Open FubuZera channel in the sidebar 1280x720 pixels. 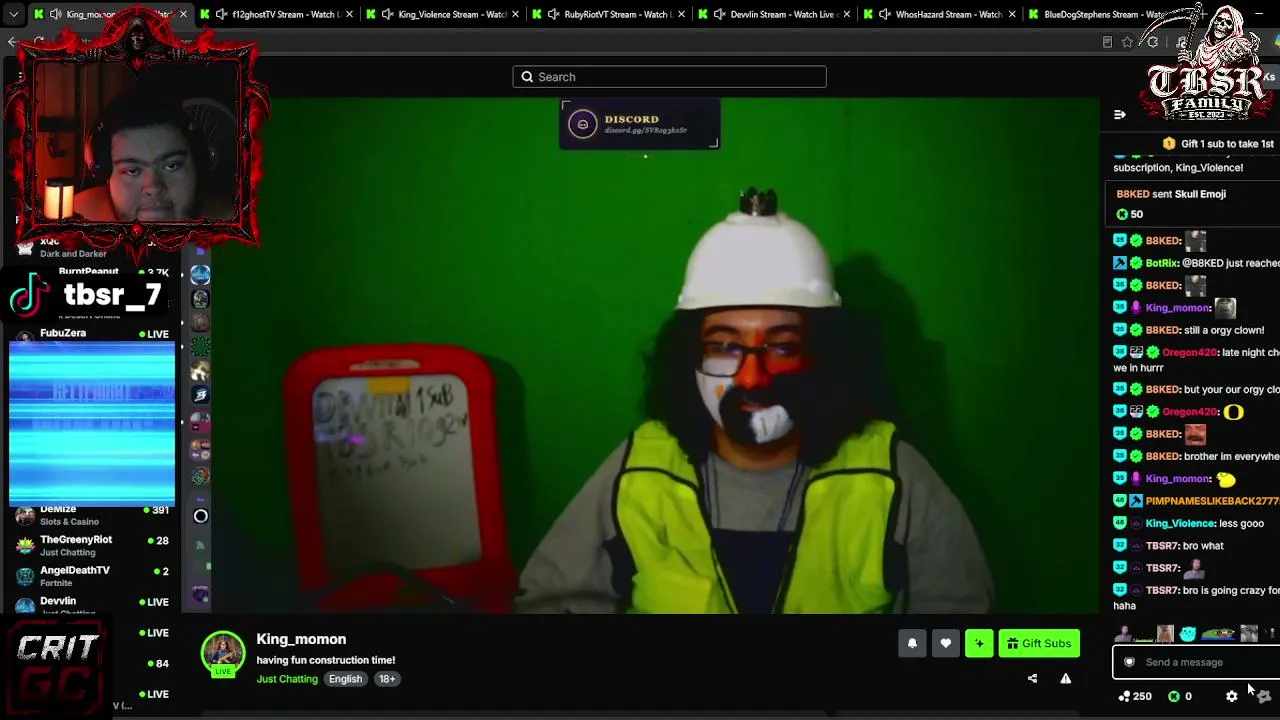click(x=90, y=333)
